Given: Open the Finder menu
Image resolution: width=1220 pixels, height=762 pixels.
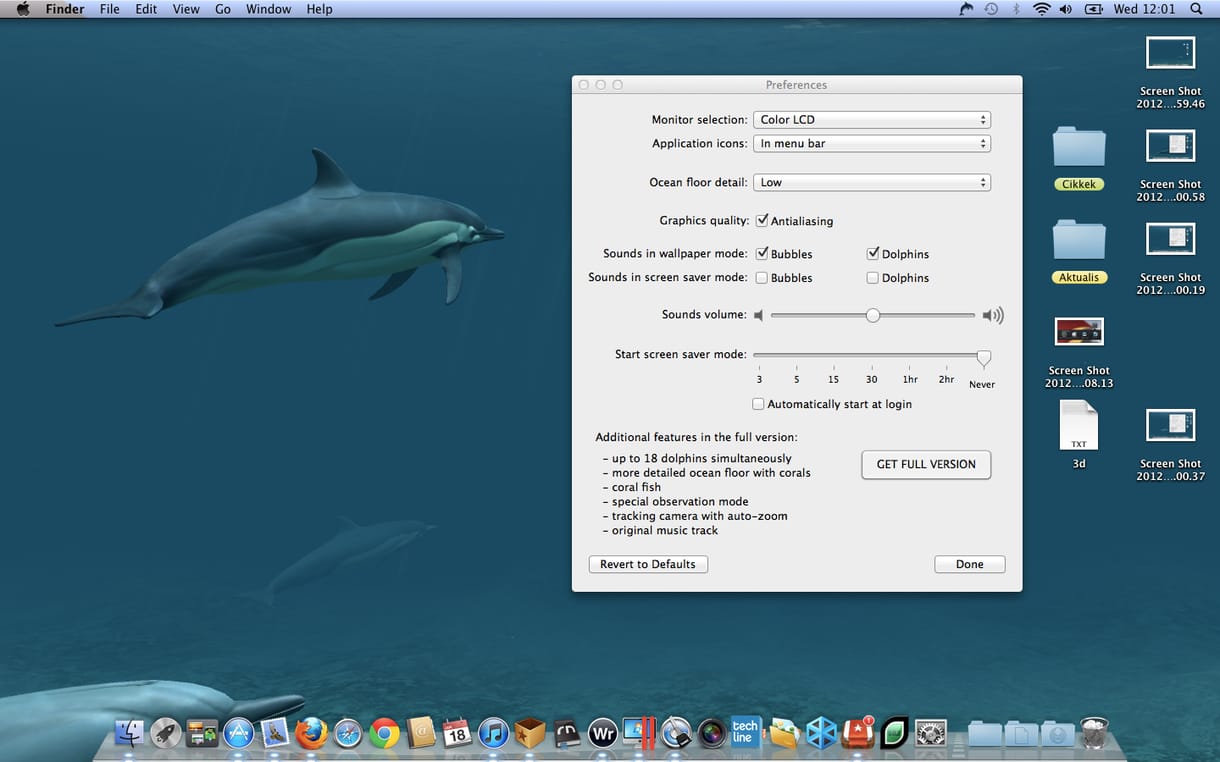Looking at the screenshot, I should point(65,9).
